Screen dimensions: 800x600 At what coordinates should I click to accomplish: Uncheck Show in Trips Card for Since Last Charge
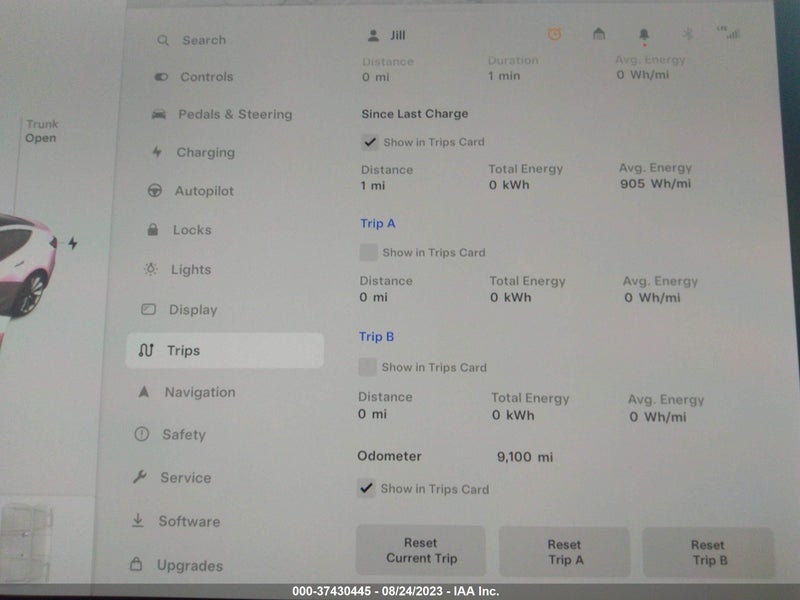pyautogui.click(x=369, y=142)
